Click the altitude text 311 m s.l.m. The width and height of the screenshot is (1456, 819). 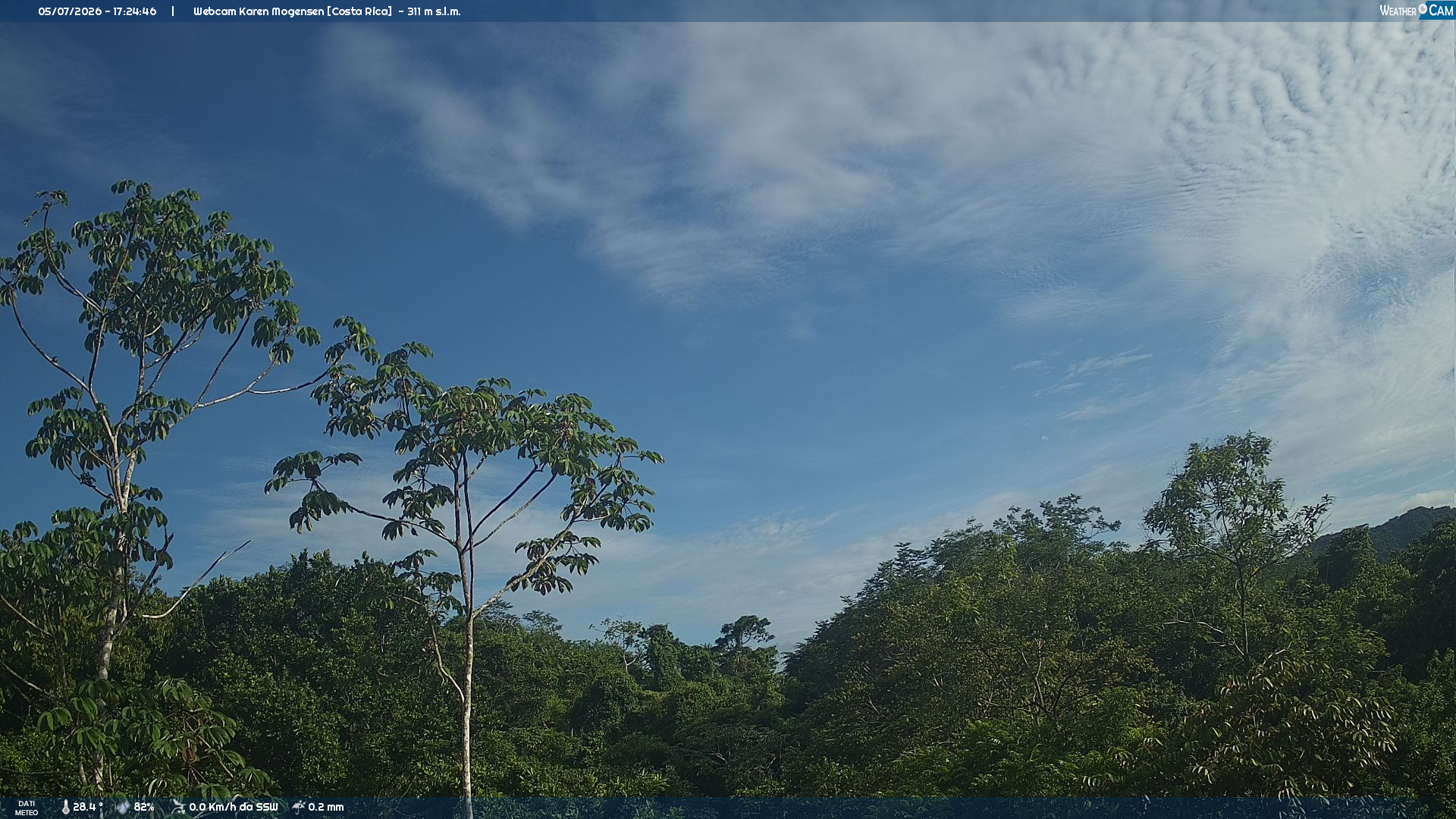pos(434,11)
